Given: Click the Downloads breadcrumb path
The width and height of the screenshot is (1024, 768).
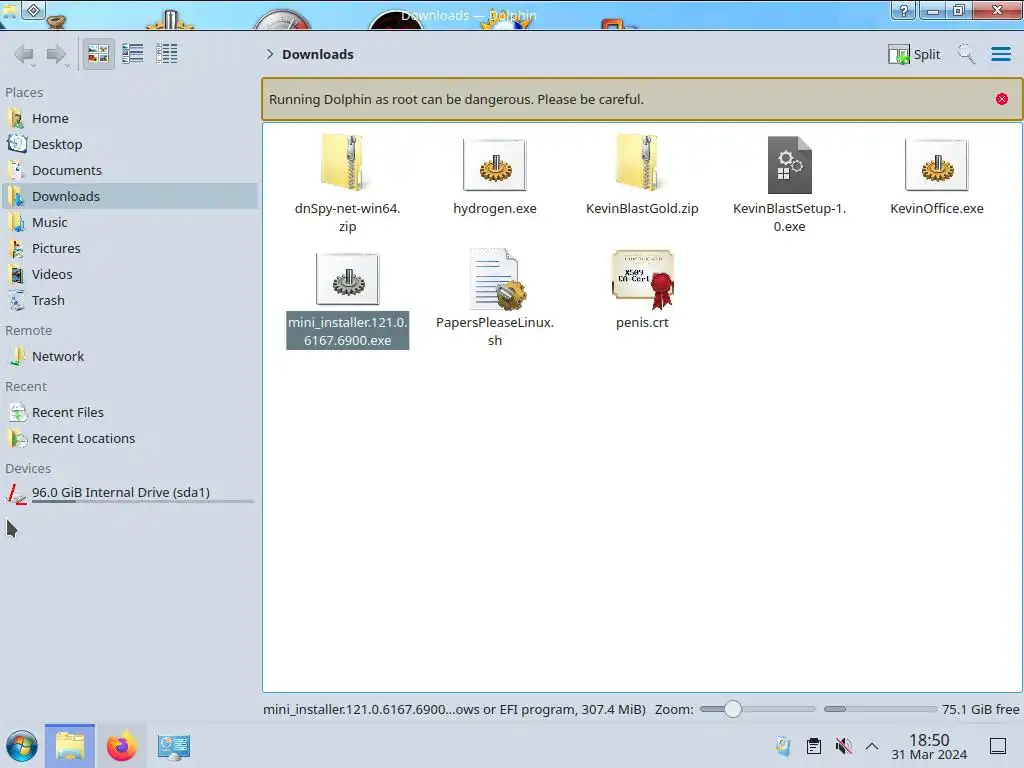Looking at the screenshot, I should (317, 54).
